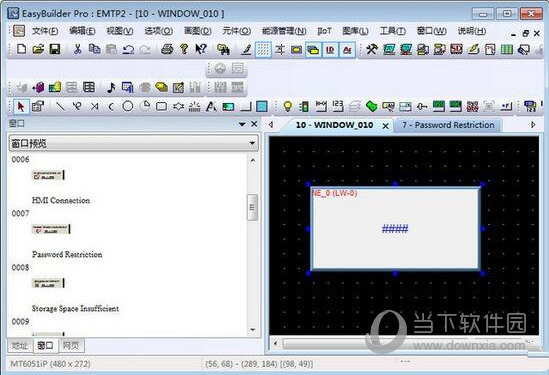Open the 说明(H) menu
The image size is (549, 375).
[472, 31]
